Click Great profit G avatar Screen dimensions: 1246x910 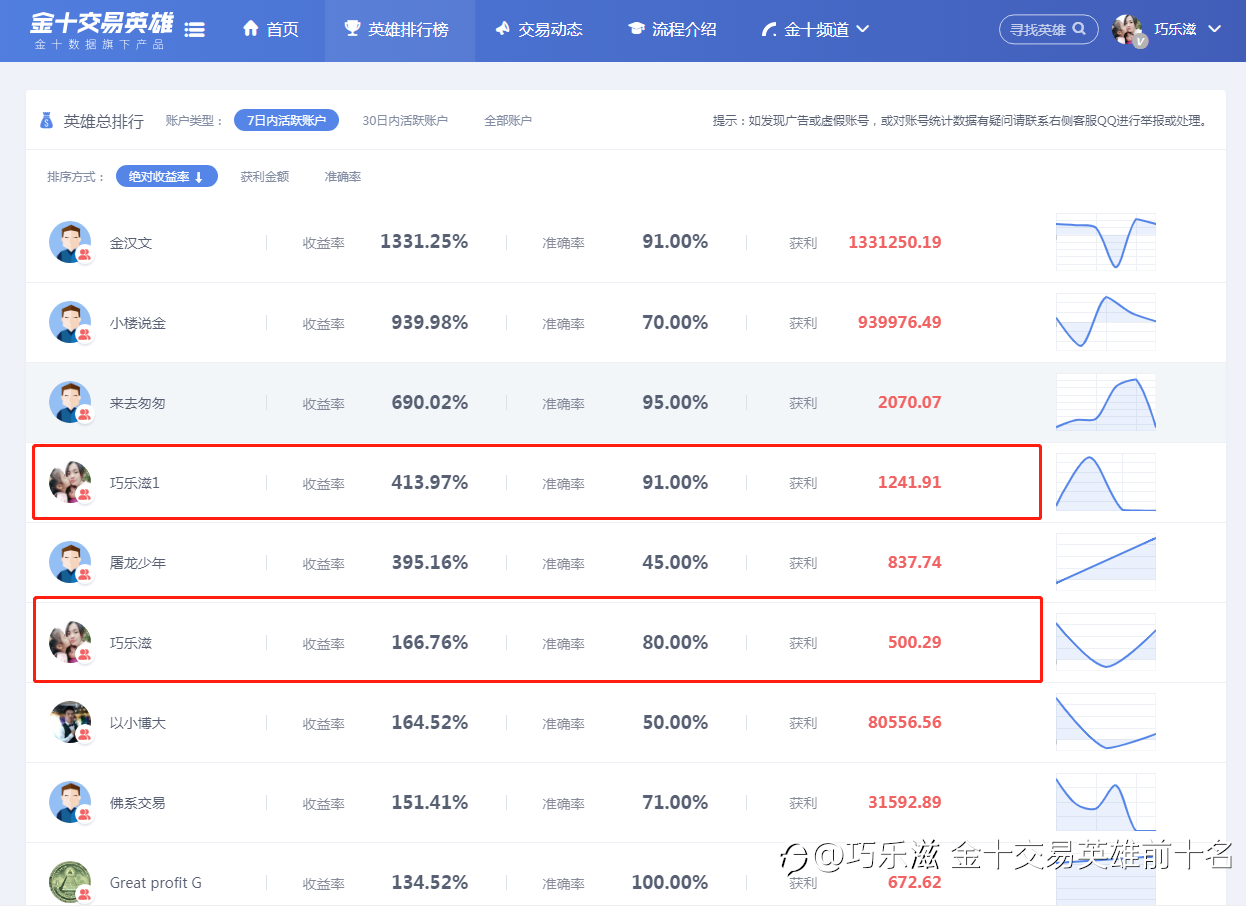pos(70,882)
